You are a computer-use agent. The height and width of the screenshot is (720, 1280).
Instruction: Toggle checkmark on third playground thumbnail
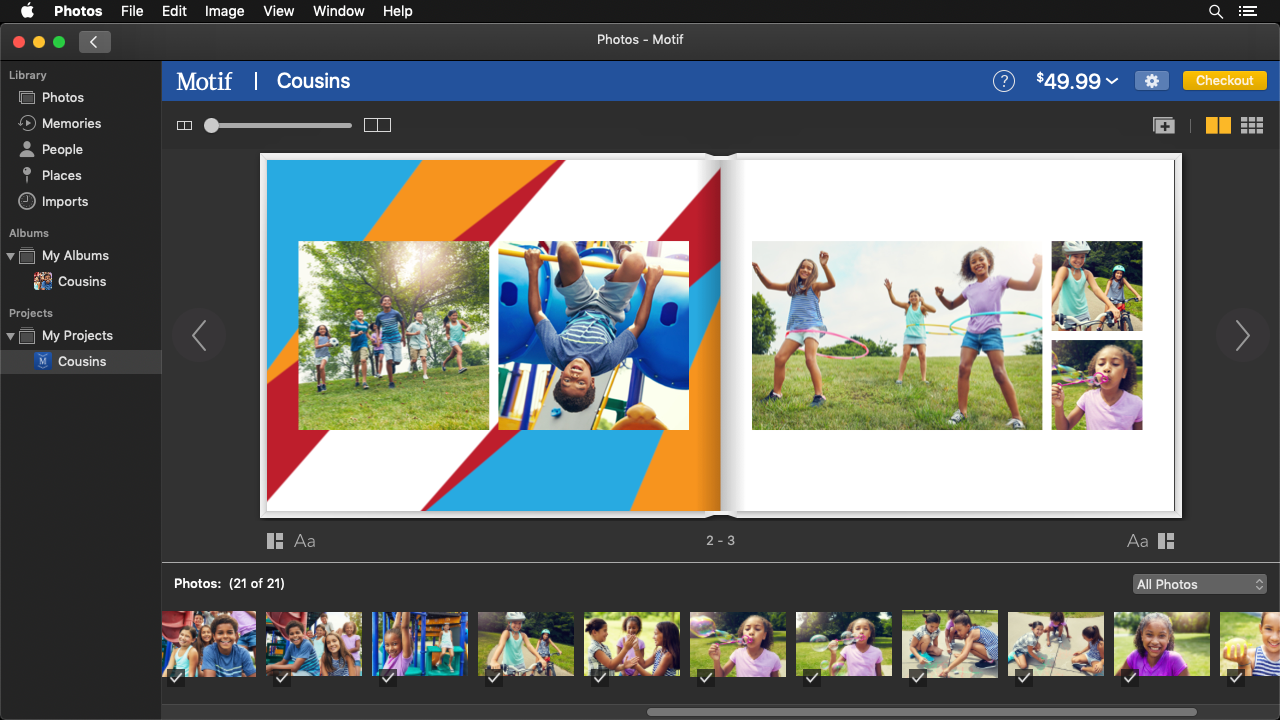tap(388, 678)
